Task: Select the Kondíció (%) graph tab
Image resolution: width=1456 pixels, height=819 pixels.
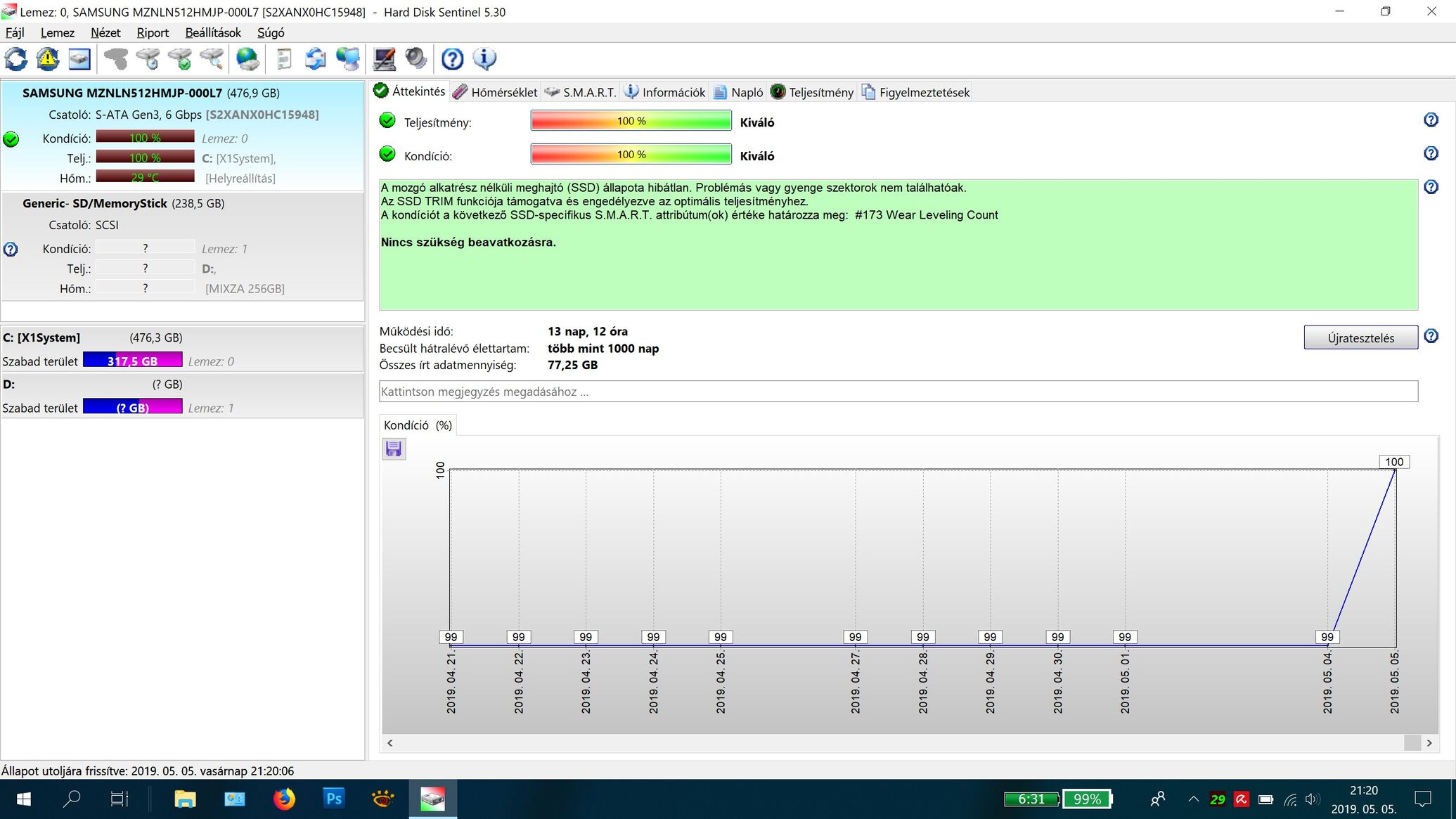Action: (x=418, y=425)
